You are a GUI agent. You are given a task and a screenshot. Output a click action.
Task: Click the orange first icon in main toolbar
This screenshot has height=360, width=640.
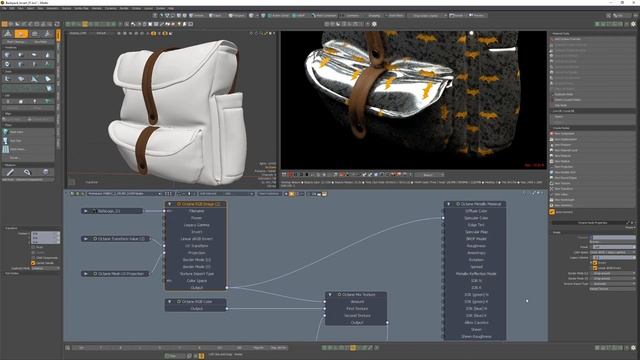4,24
